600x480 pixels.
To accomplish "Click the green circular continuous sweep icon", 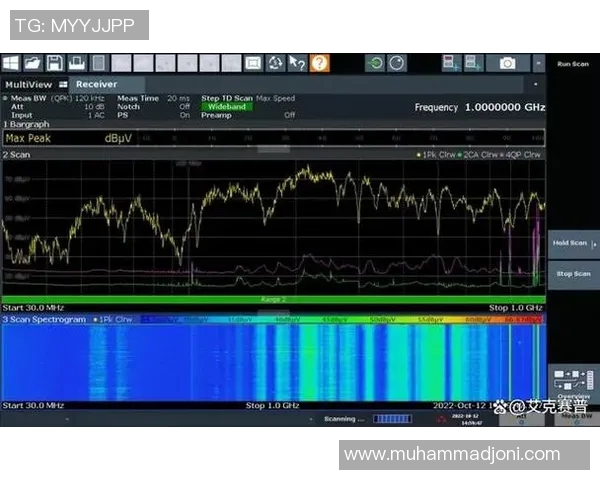I will click(375, 63).
